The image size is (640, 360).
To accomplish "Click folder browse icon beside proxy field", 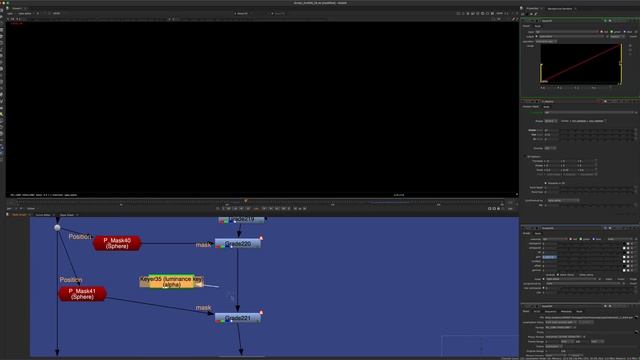I will 637,332.
